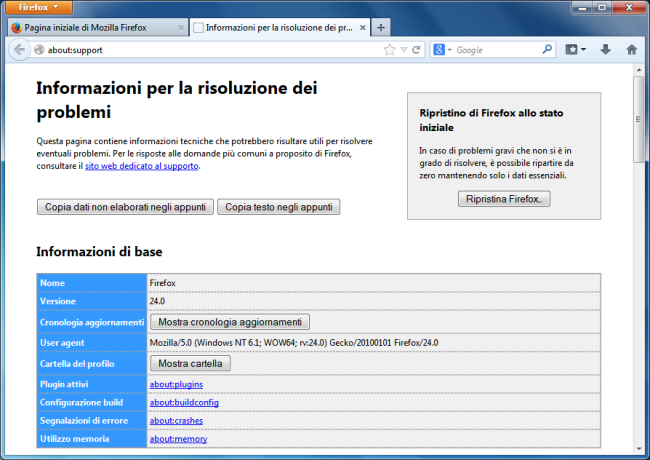Go to the home page icon
The width and height of the screenshot is (650, 460).
pyautogui.click(x=631, y=50)
